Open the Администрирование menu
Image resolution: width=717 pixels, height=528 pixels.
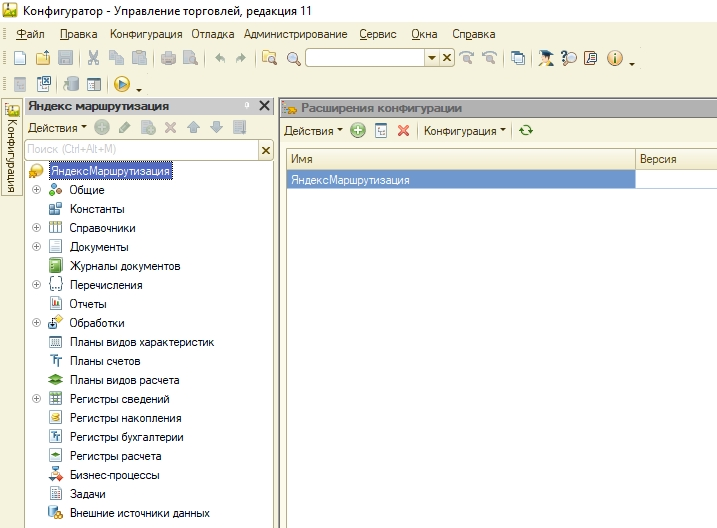click(295, 34)
